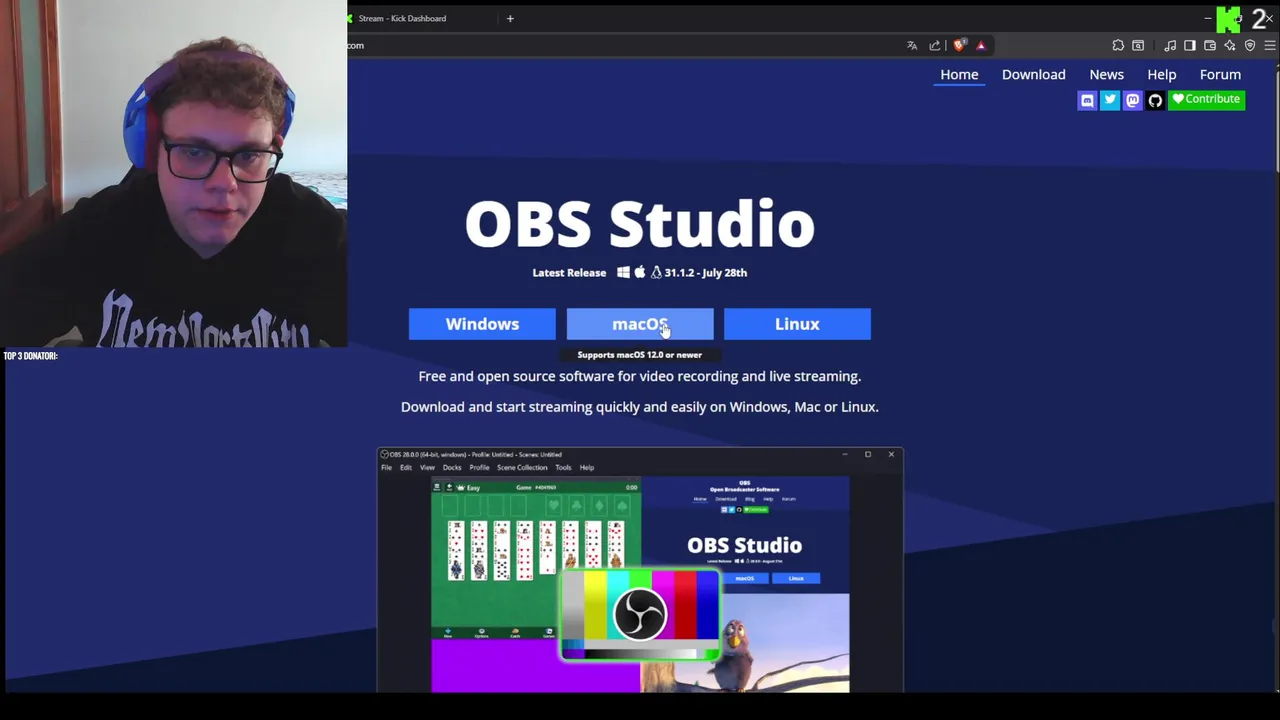Click the OBS Studio main heading
This screenshot has width=1280, height=720.
(640, 224)
